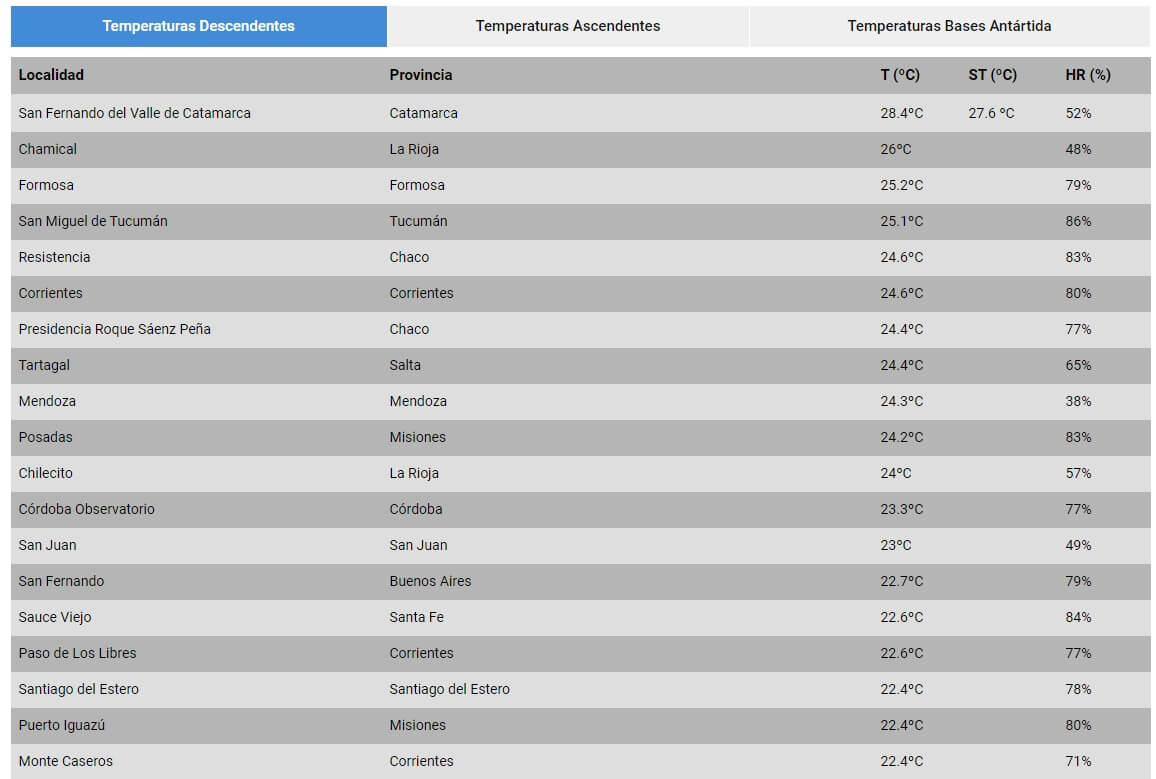Switch to the Temperaturas Ascendentes tab

pos(567,26)
